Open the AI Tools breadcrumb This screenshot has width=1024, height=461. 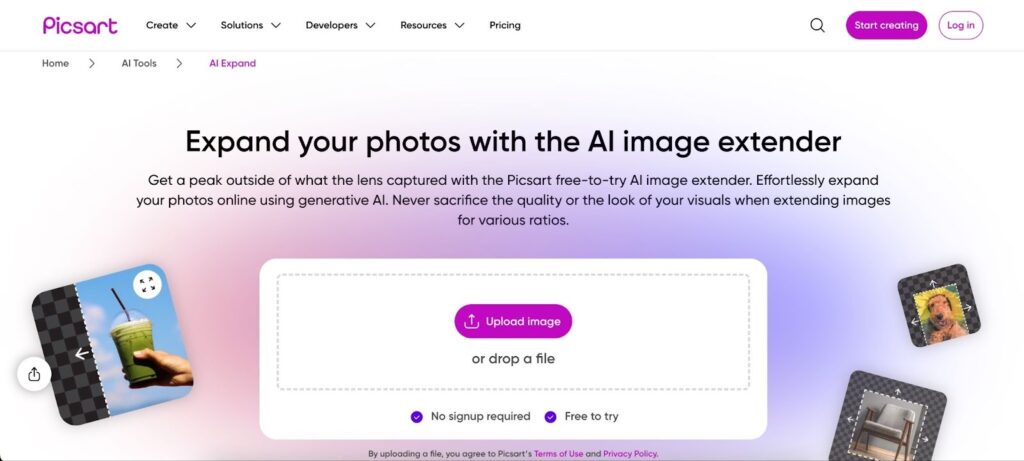pyautogui.click(x=139, y=63)
